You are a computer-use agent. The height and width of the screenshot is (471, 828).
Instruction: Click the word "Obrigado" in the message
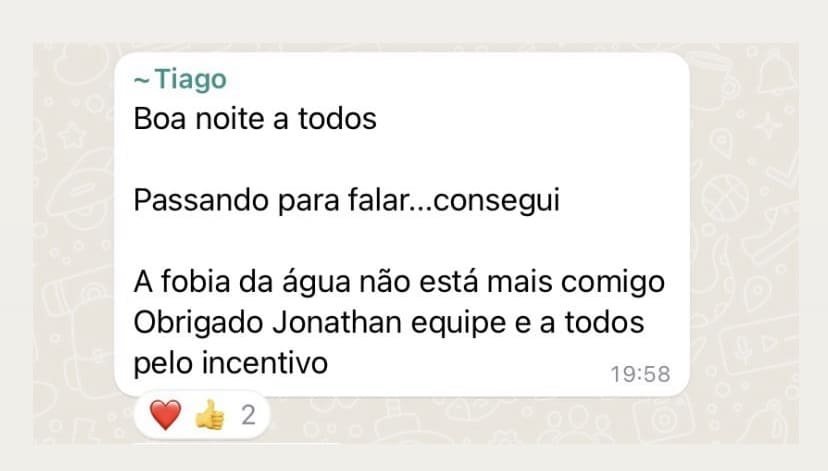coord(198,323)
